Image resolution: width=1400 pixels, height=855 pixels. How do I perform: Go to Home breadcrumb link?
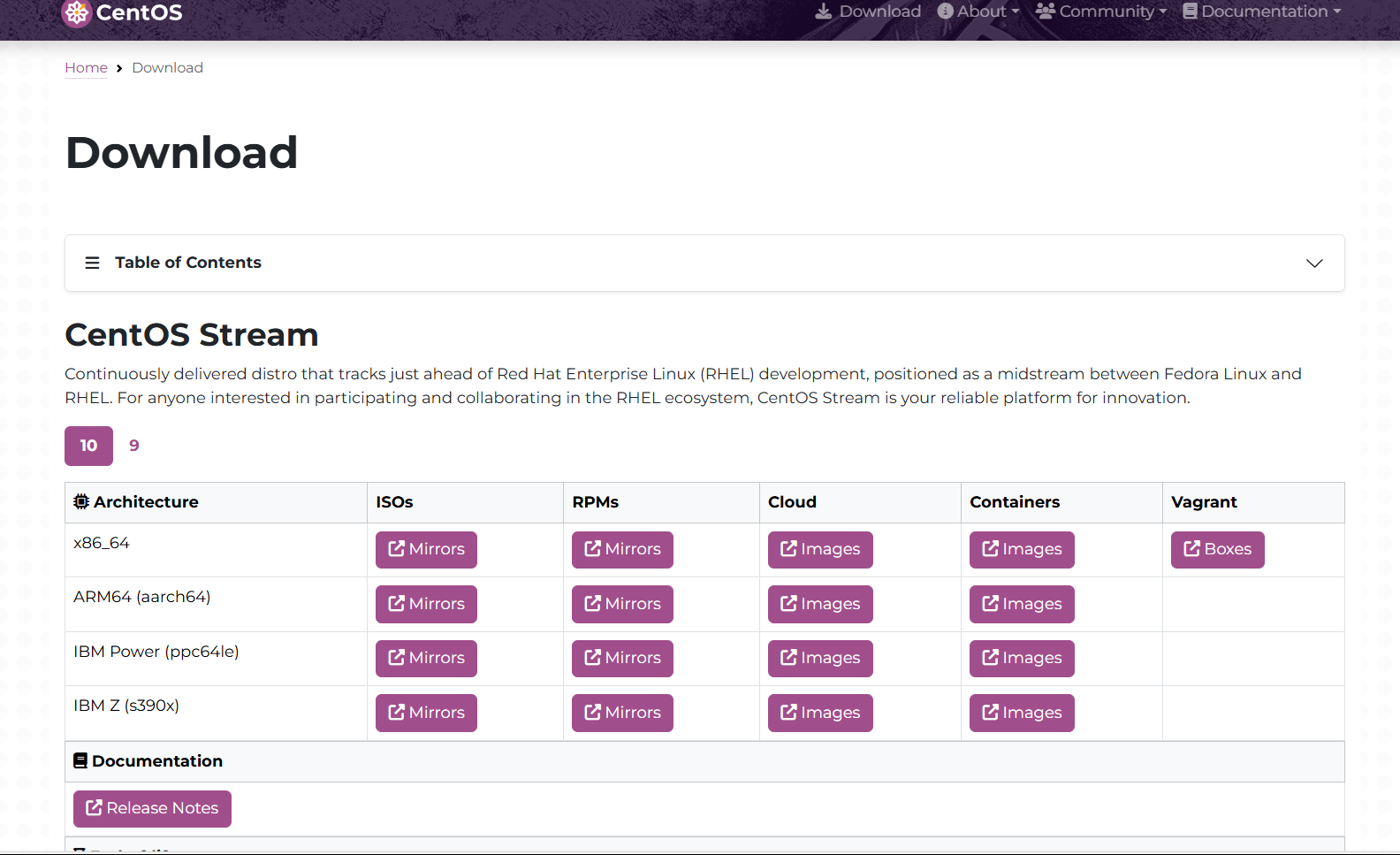[x=86, y=68]
